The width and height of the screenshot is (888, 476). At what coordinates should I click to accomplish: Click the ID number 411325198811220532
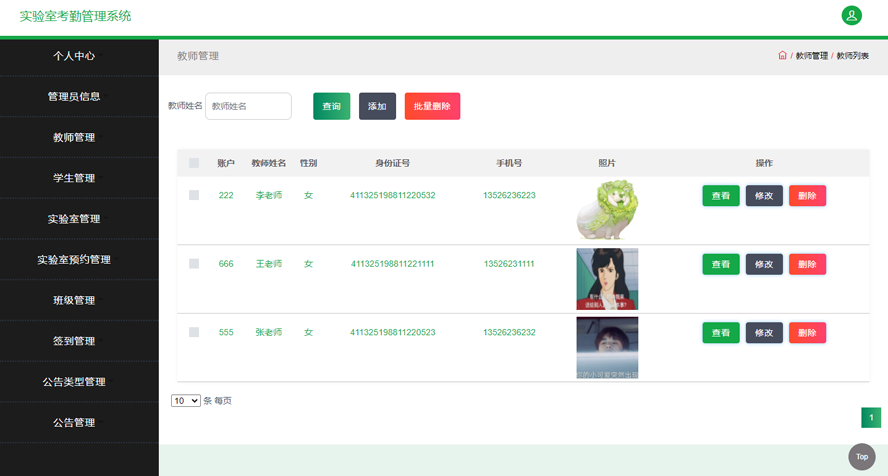pos(392,195)
